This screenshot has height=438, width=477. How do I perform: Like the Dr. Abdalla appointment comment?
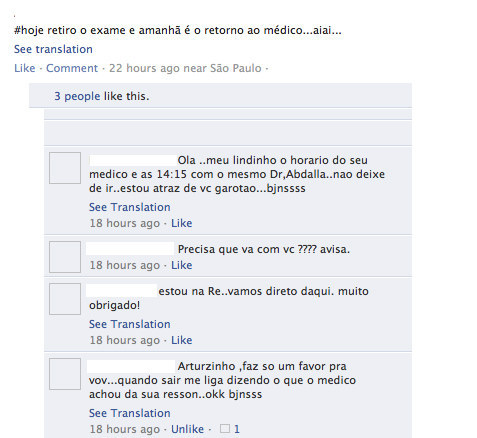(x=182, y=223)
